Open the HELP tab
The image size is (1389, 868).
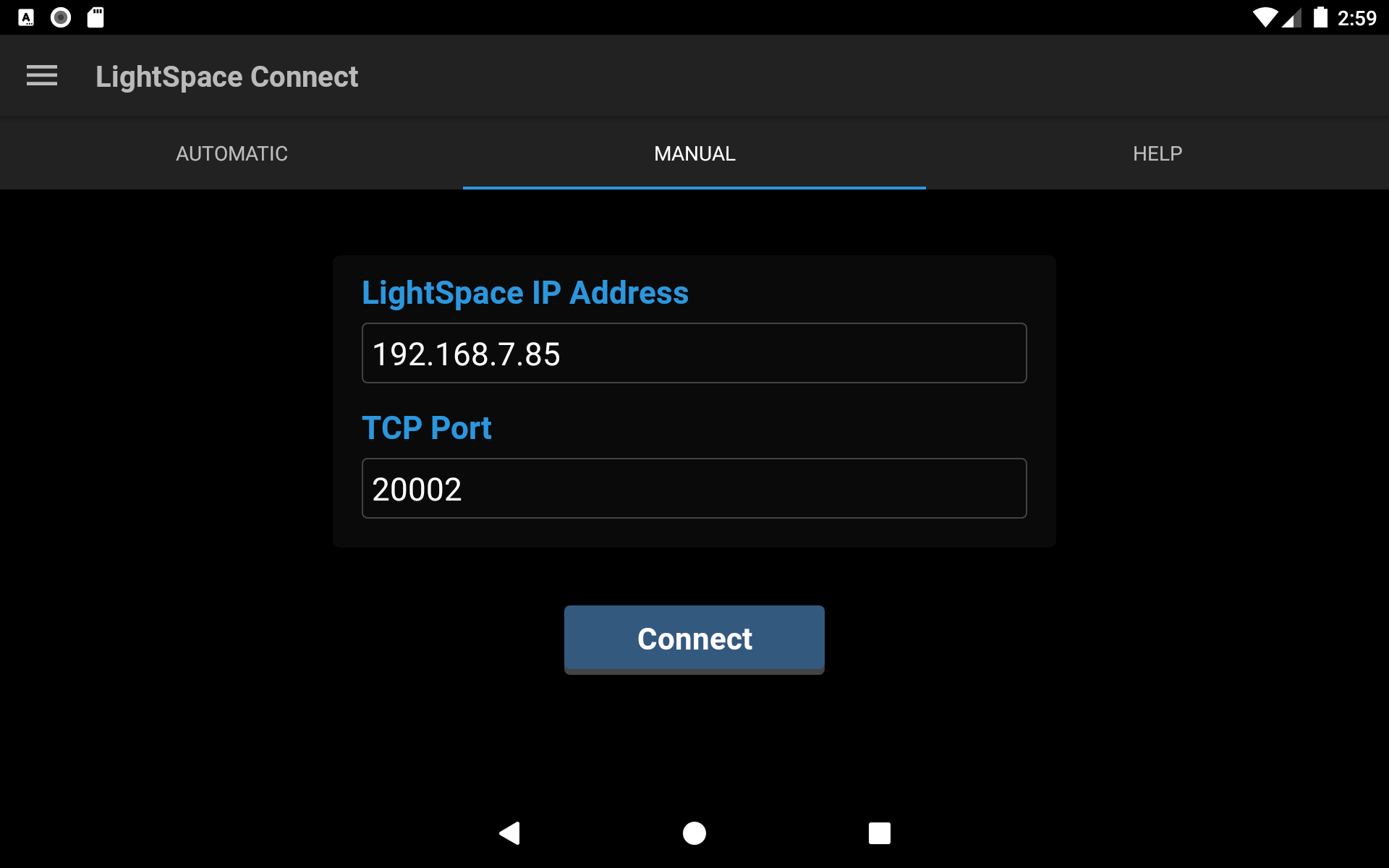(x=1157, y=153)
